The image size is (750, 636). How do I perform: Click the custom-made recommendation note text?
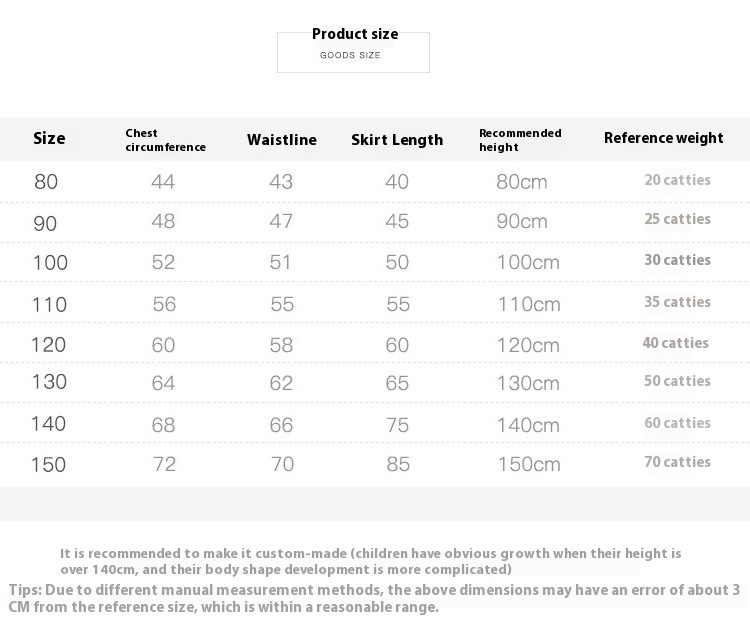[371, 561]
